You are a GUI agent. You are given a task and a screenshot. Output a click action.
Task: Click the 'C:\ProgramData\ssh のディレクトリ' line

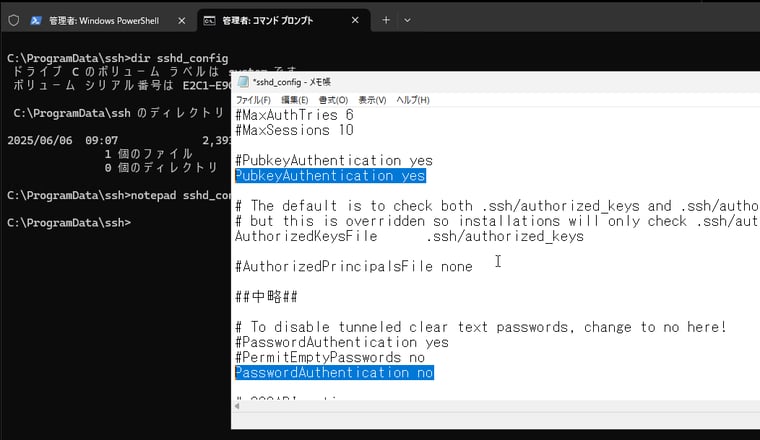[x=119, y=113]
